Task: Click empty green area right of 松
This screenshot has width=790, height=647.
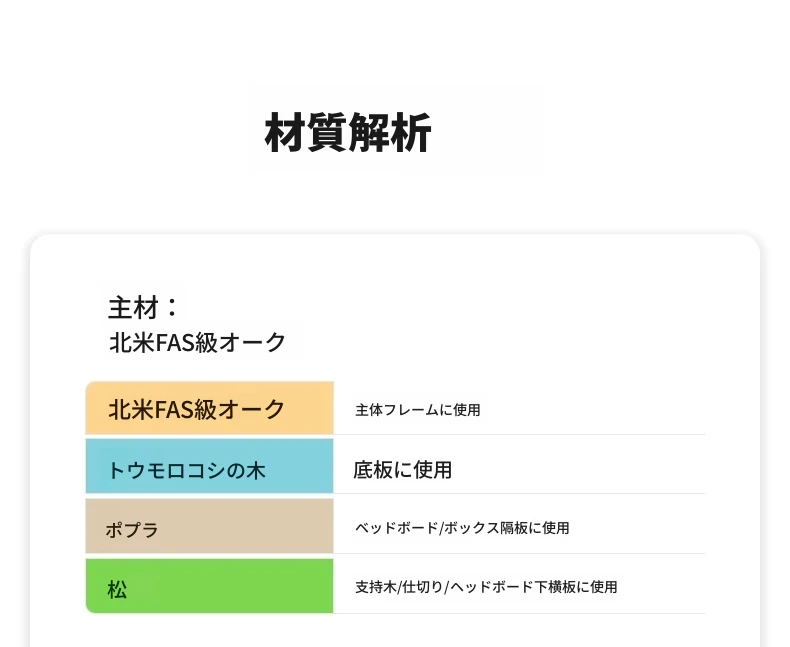Action: coord(240,588)
